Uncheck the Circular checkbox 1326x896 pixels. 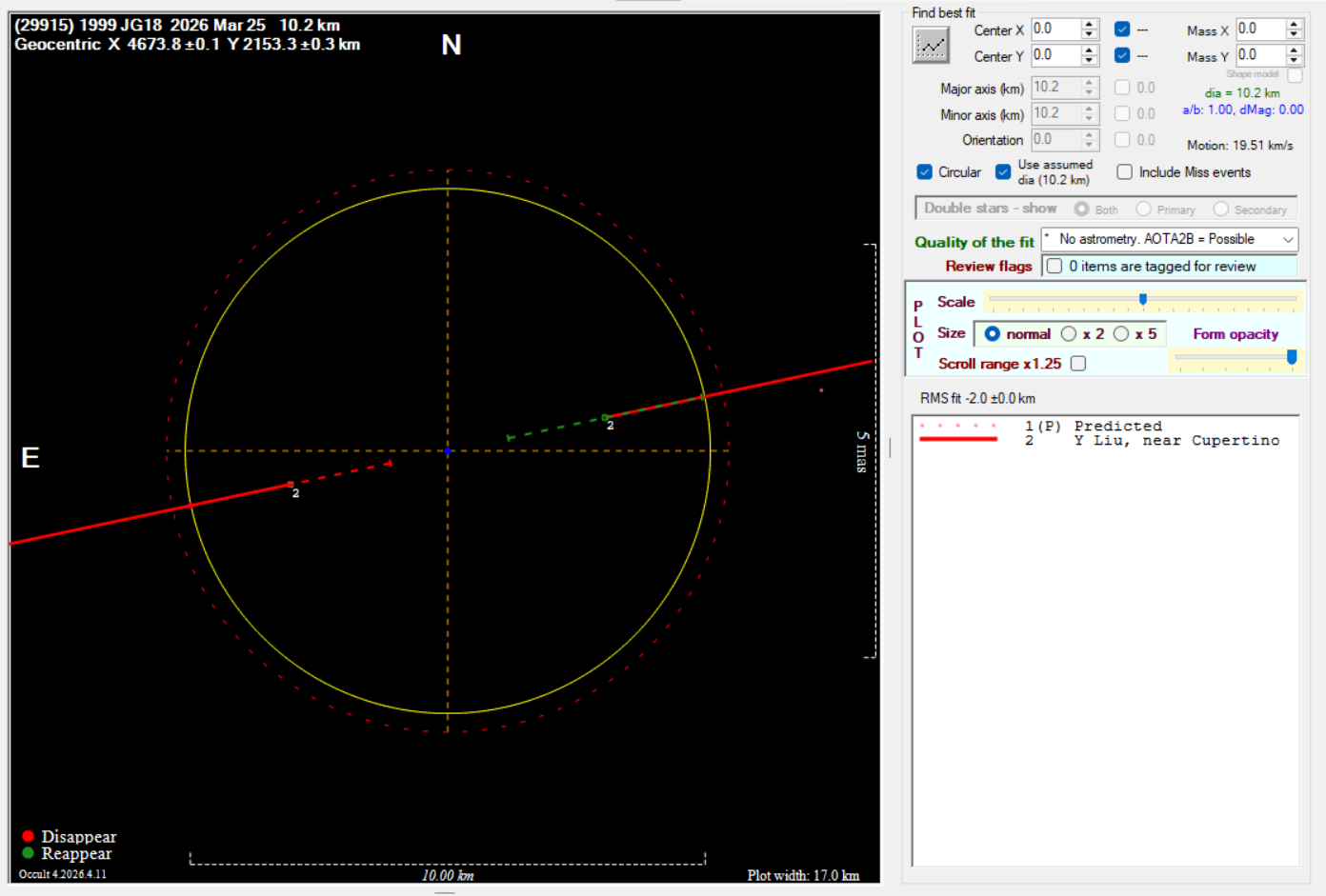point(924,172)
